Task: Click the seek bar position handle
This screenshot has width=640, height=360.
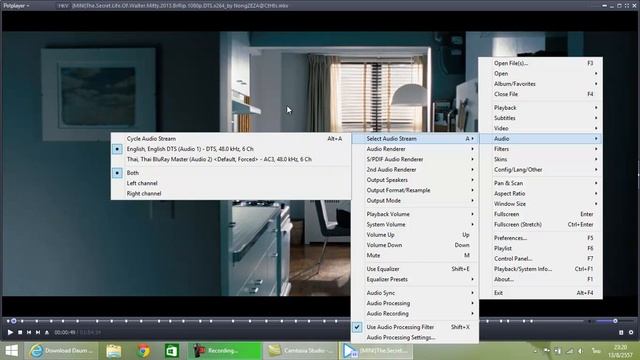Action: tap(13, 321)
